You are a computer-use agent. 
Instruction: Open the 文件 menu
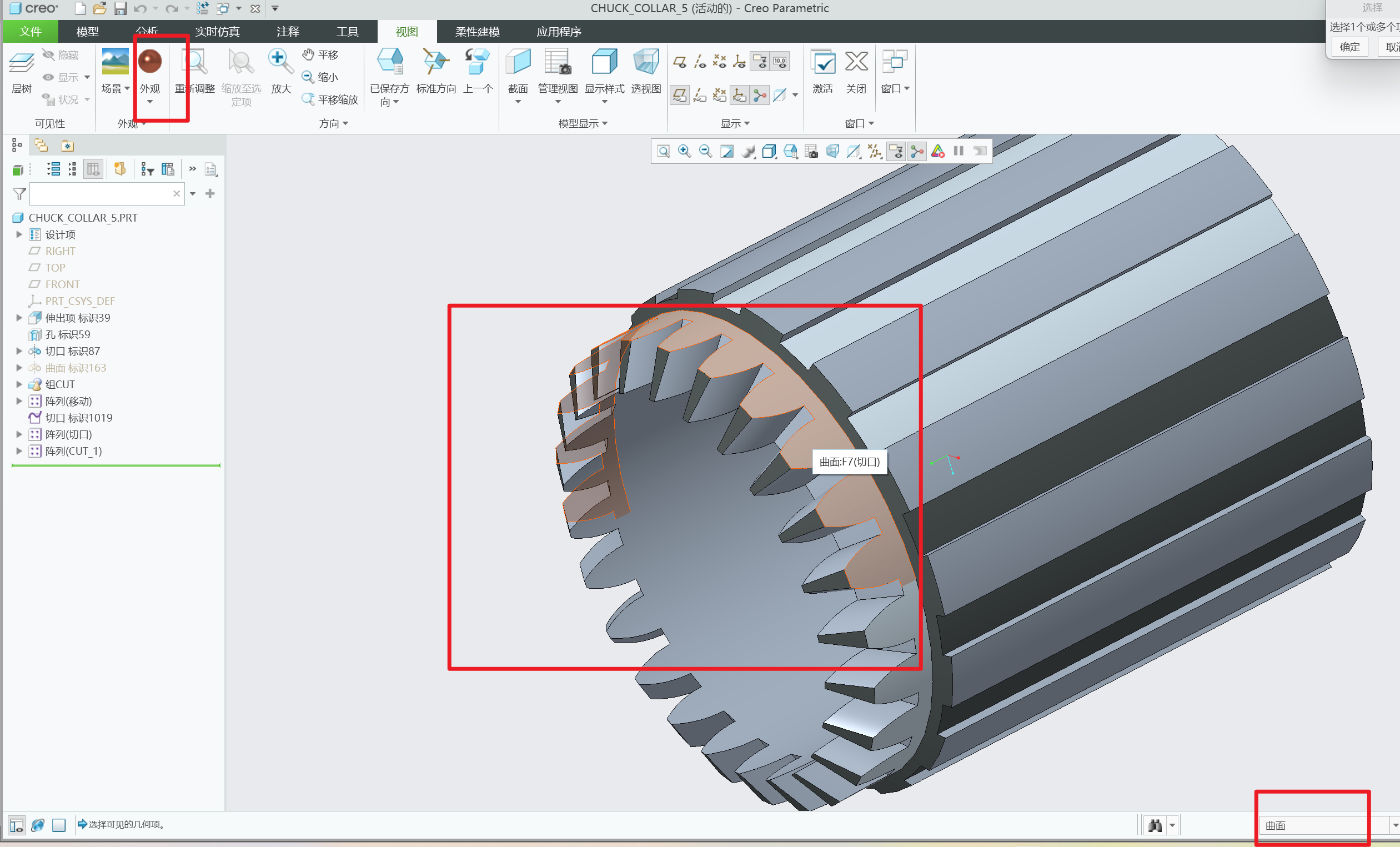(x=30, y=32)
